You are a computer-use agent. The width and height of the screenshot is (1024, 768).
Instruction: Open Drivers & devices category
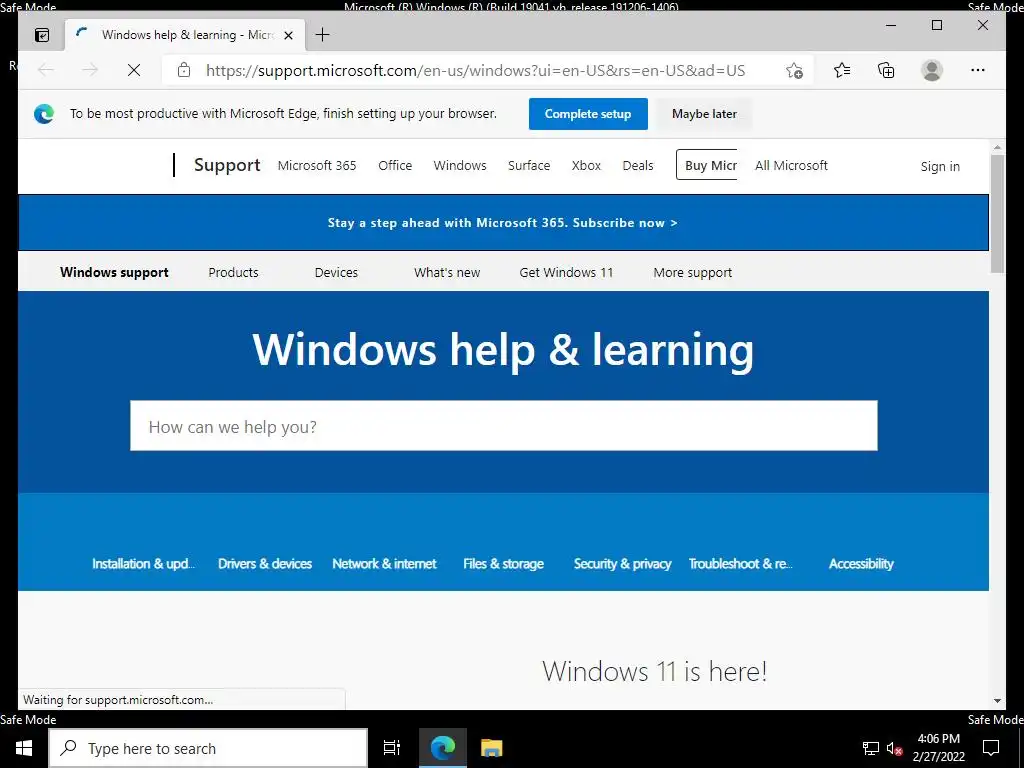[x=264, y=564]
